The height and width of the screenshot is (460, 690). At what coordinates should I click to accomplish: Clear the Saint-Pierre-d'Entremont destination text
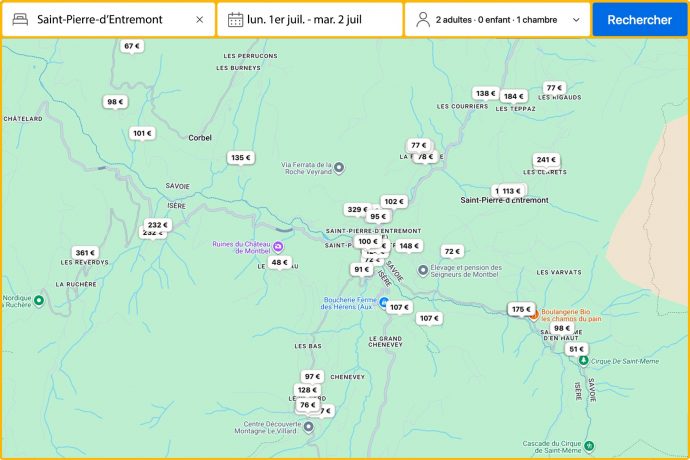(199, 19)
